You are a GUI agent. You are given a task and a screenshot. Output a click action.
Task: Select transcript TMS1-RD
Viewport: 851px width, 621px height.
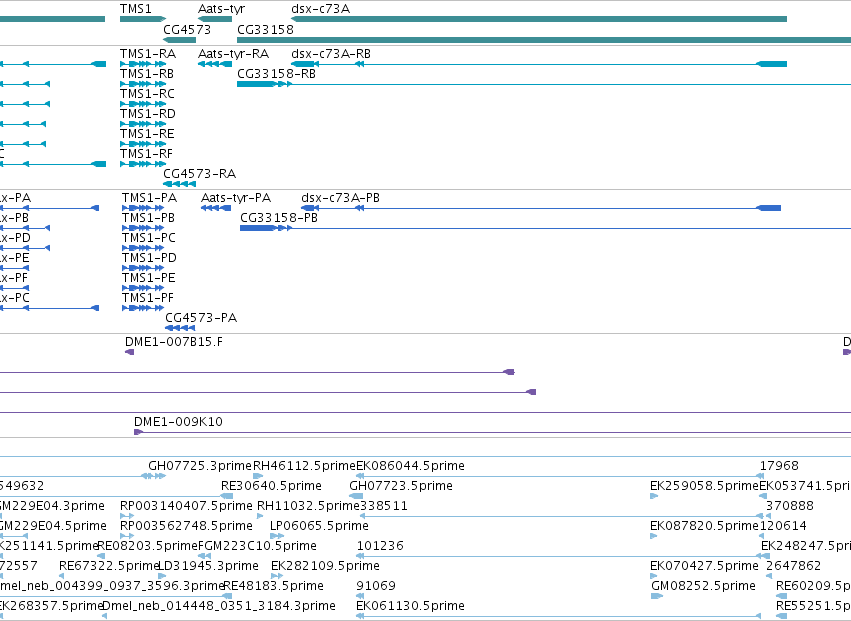coord(148,114)
